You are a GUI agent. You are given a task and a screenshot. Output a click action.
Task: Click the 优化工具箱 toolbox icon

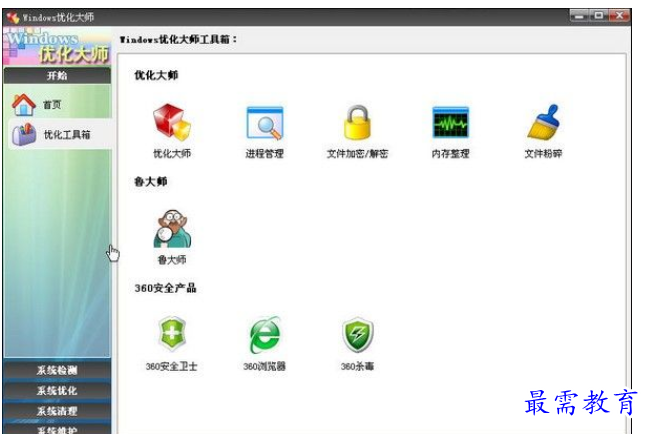pos(24,134)
